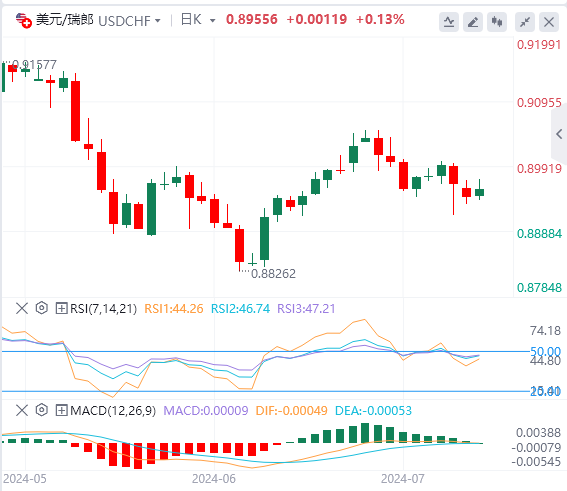Click the MACD(12,26,9) label
Image resolution: width=567 pixels, height=491 pixels.
point(113,411)
